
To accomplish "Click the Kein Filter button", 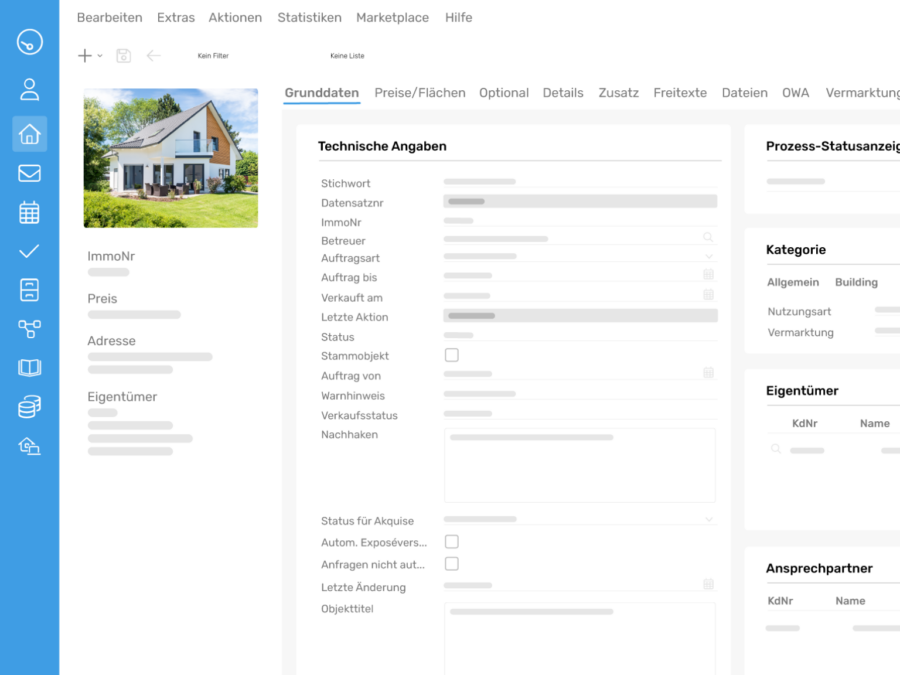I will (213, 56).
